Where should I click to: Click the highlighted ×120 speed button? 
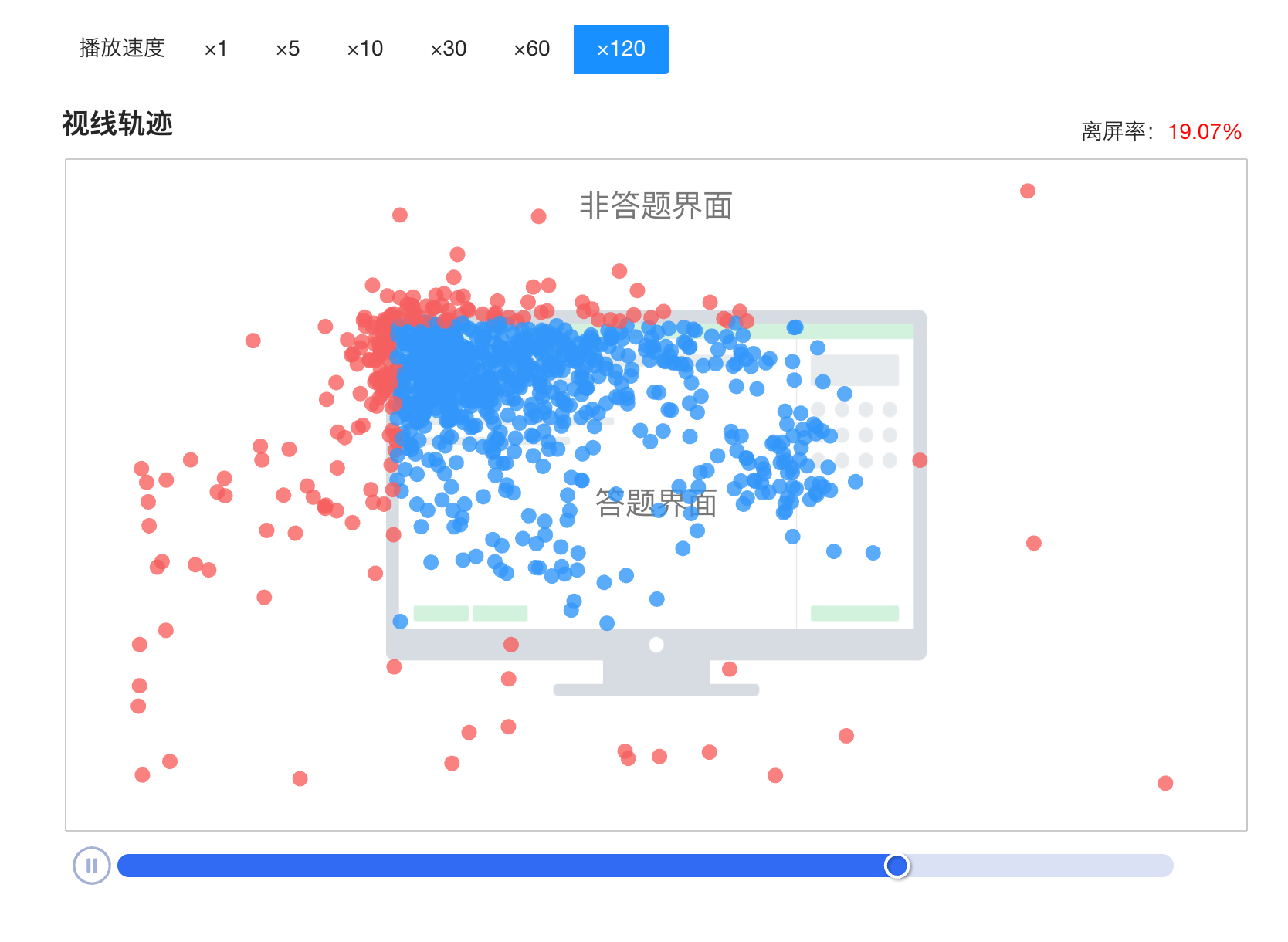621,49
